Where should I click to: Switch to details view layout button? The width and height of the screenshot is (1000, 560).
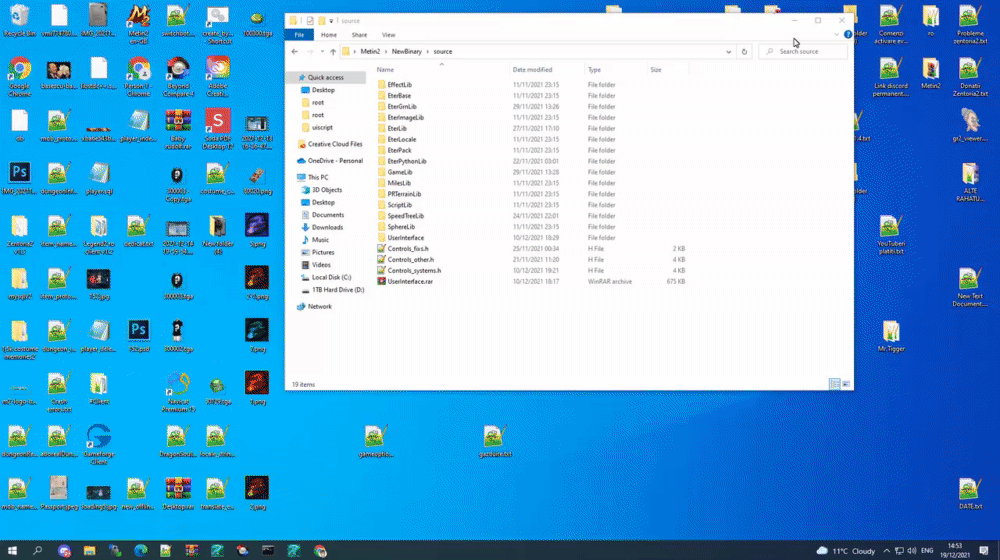pos(834,384)
